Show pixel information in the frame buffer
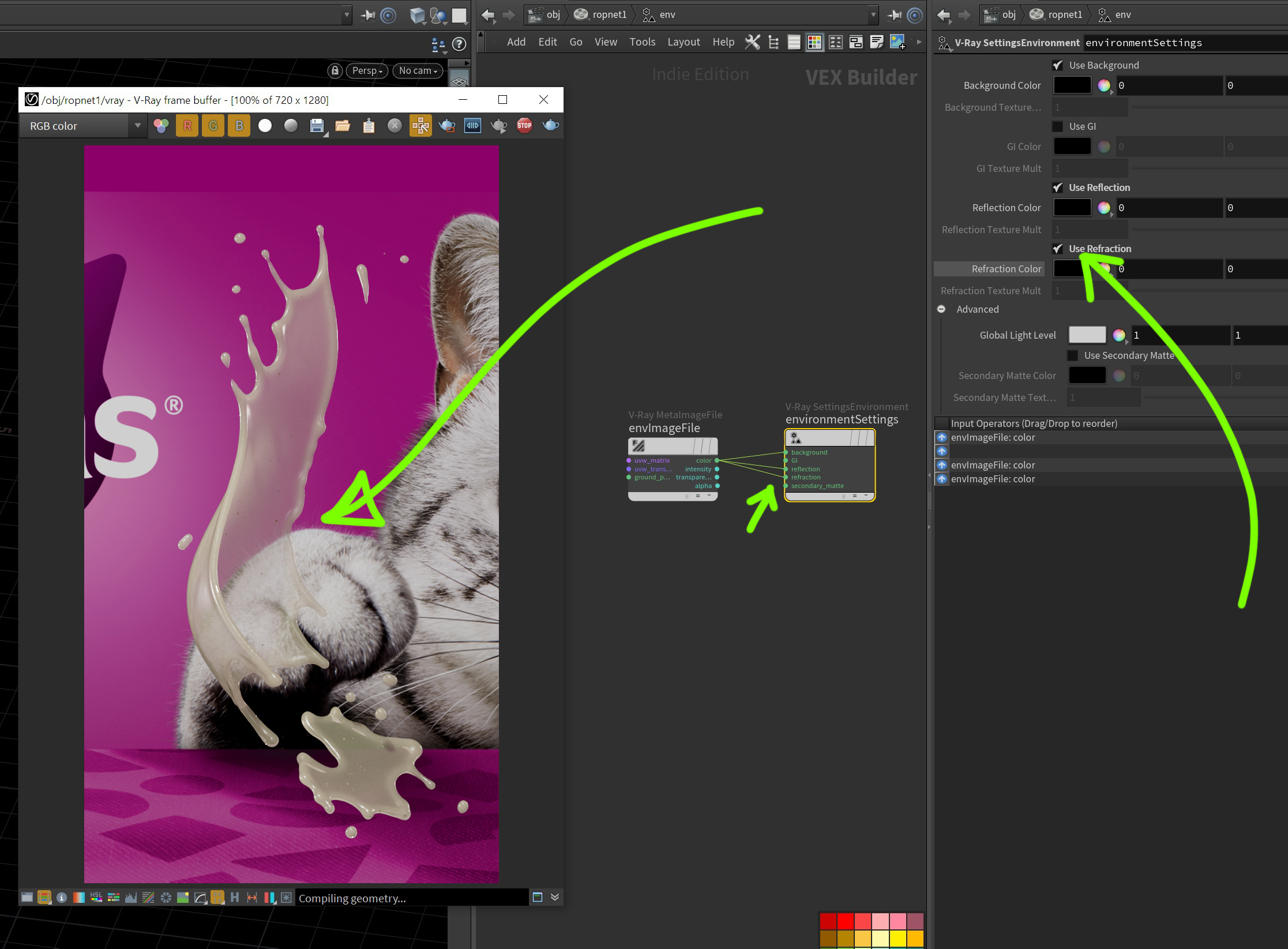 (62, 898)
